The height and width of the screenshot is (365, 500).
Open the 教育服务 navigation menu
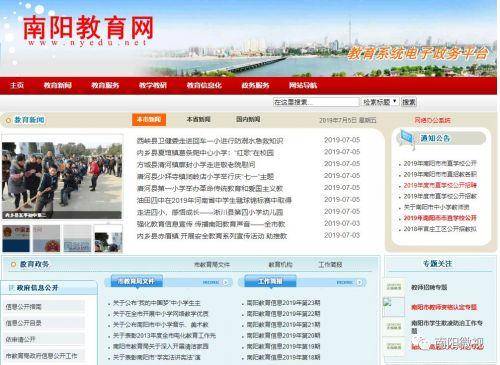pyautogui.click(x=105, y=85)
